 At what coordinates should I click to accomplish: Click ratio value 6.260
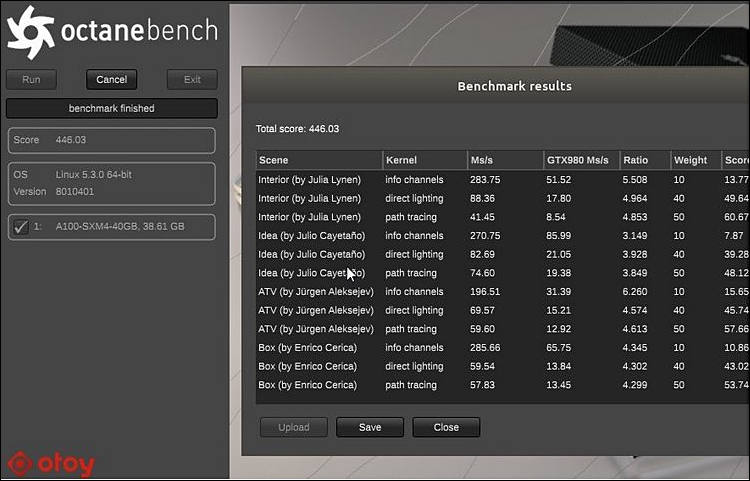(635, 292)
